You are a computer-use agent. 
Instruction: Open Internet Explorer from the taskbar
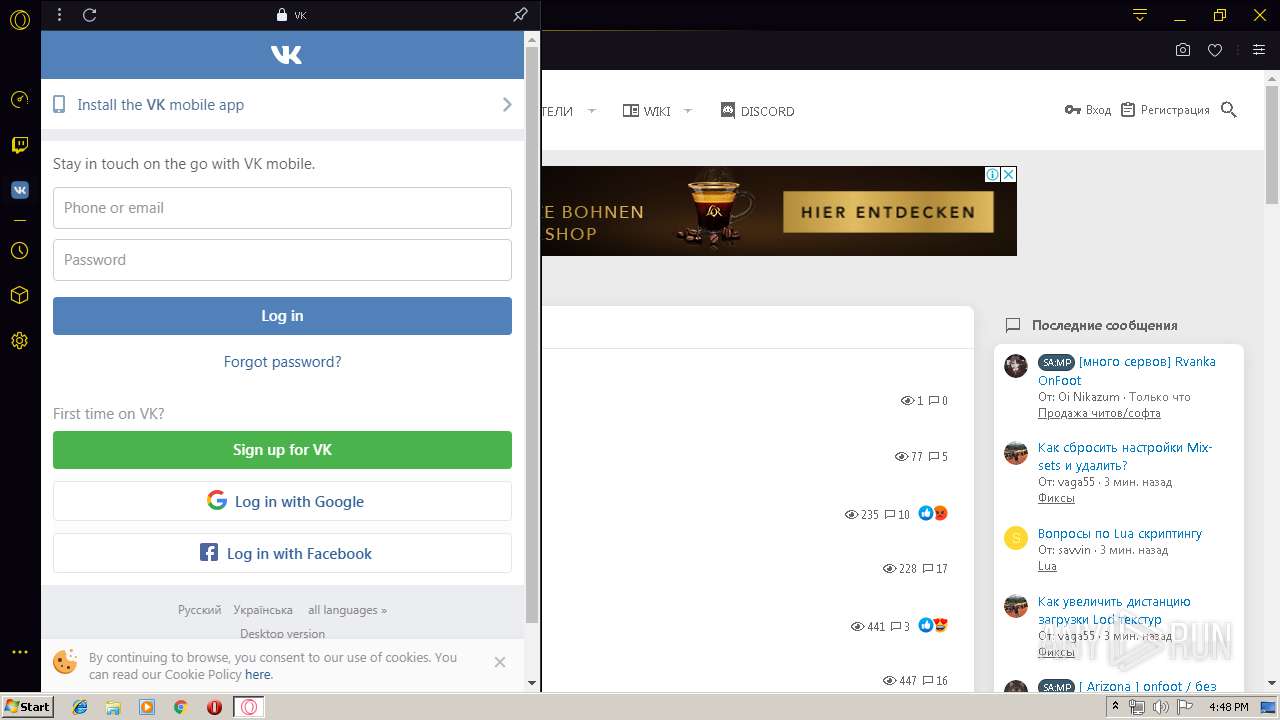pos(80,707)
